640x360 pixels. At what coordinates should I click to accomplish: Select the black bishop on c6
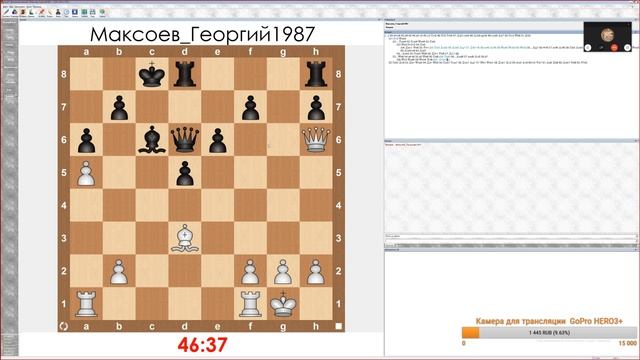(152, 140)
